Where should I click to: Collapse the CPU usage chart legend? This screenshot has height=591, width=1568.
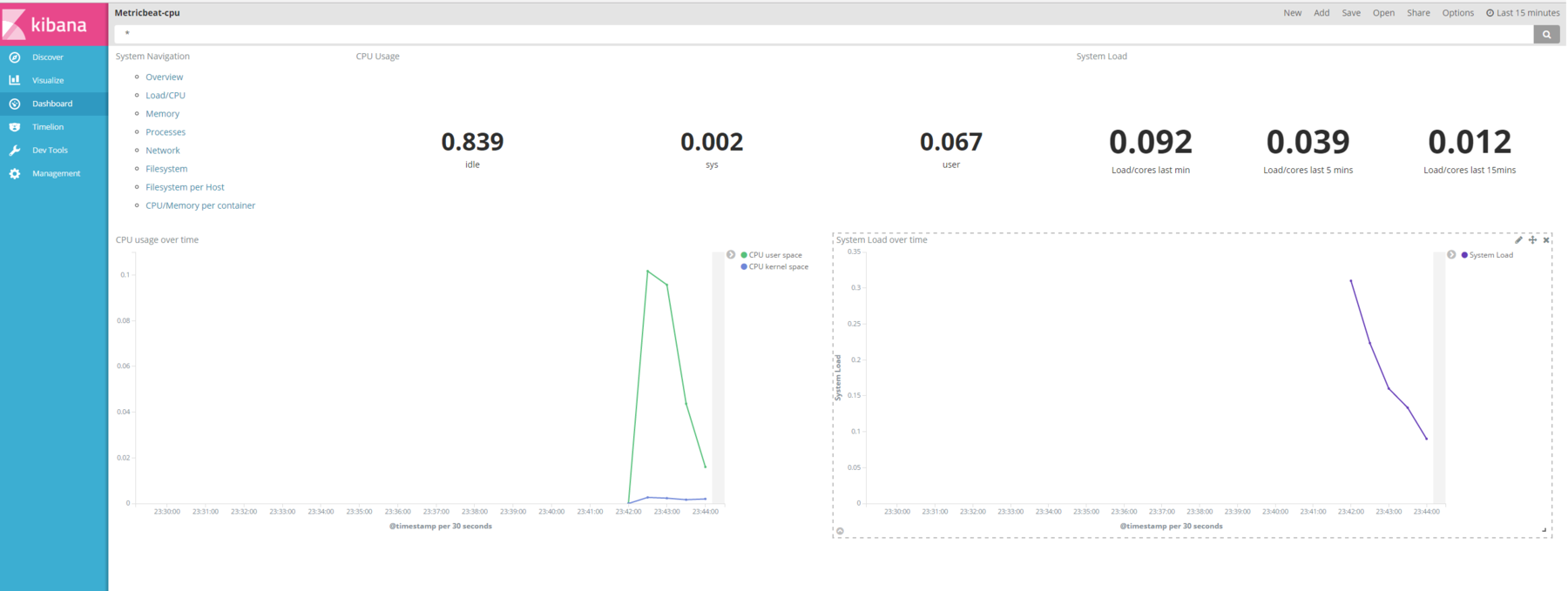[731, 255]
